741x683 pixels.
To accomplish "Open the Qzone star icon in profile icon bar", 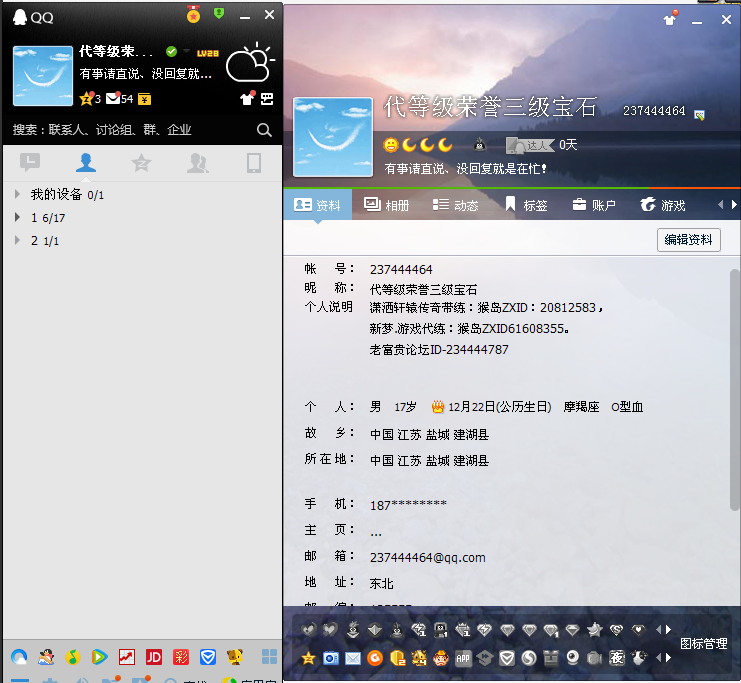I will [308, 658].
